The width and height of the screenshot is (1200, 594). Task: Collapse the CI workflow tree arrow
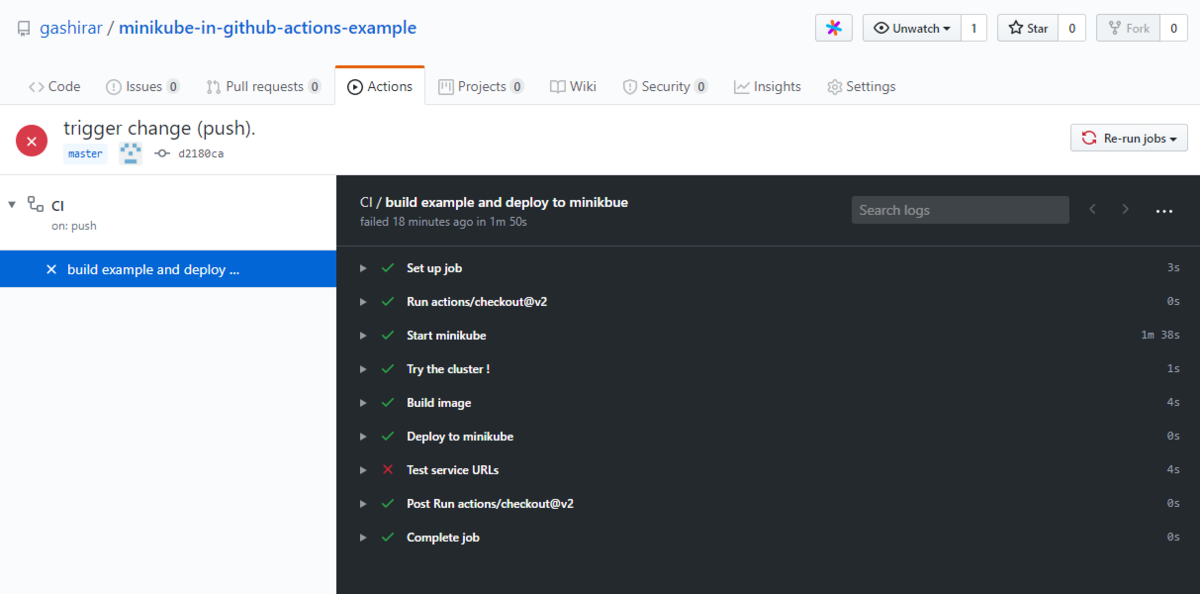pyautogui.click(x=12, y=205)
